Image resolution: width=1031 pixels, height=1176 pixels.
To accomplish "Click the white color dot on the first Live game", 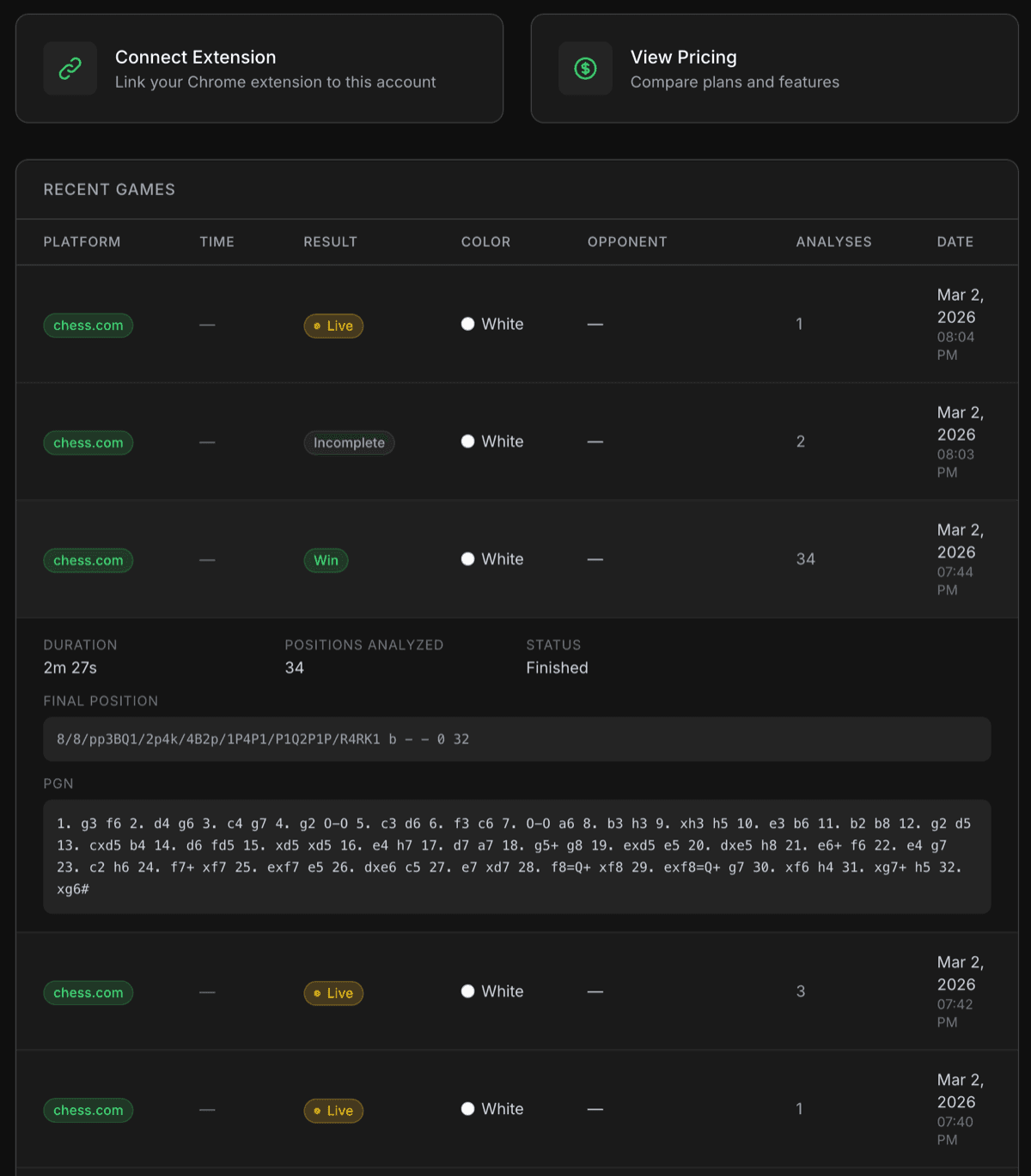I will point(468,324).
